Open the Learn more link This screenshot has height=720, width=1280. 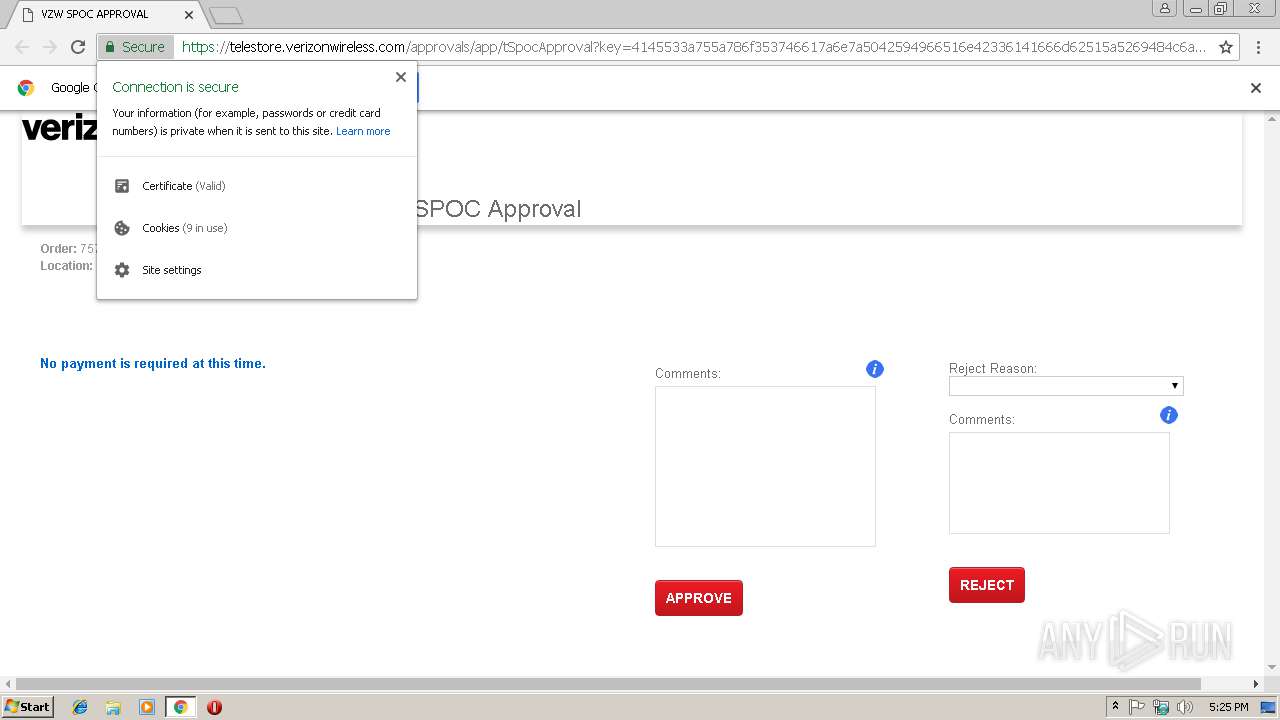pyautogui.click(x=363, y=131)
